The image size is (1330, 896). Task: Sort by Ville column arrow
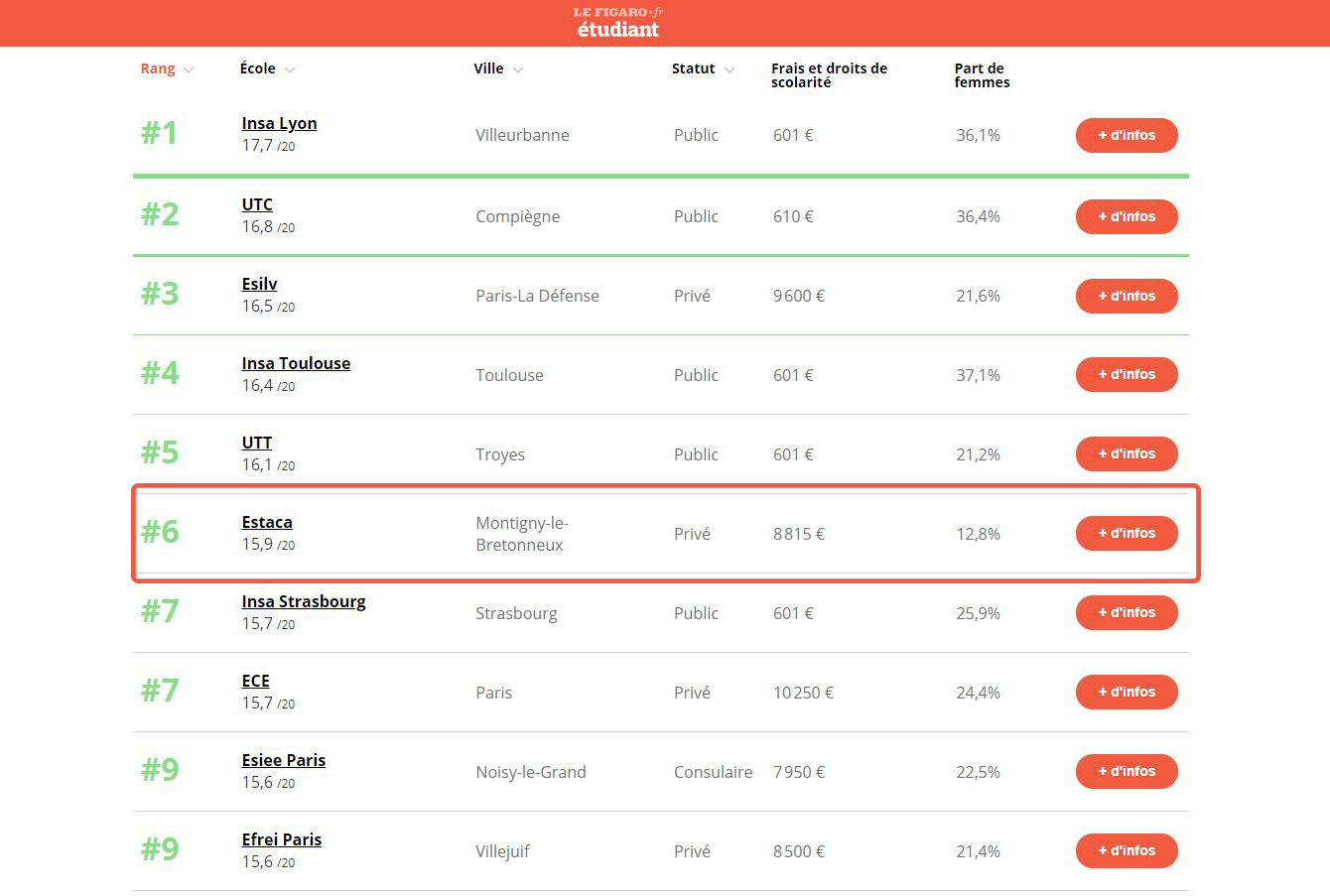[518, 69]
